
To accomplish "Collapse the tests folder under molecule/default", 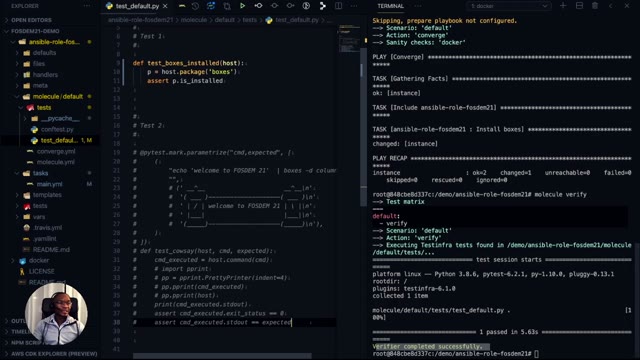I will (x=44, y=108).
